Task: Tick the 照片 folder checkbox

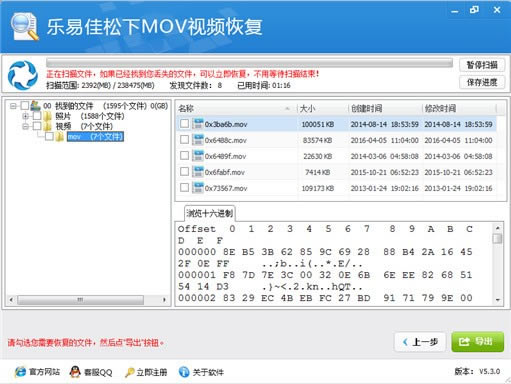Action: point(37,116)
